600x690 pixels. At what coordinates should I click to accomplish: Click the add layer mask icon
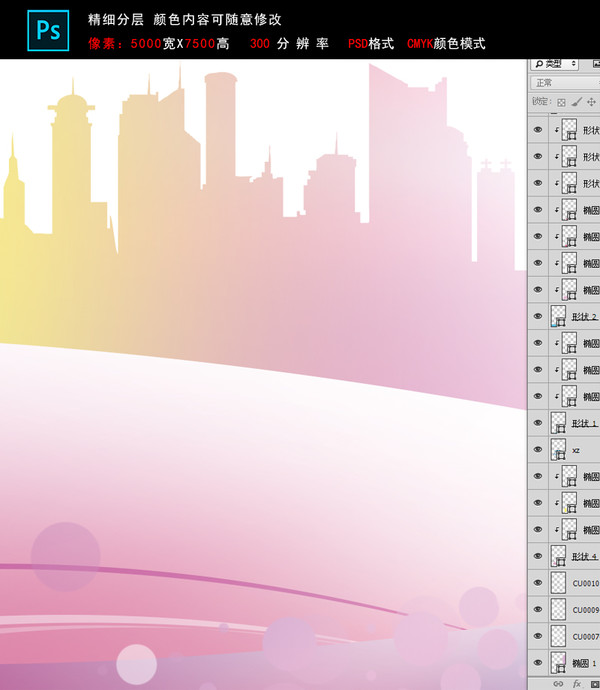click(x=596, y=684)
